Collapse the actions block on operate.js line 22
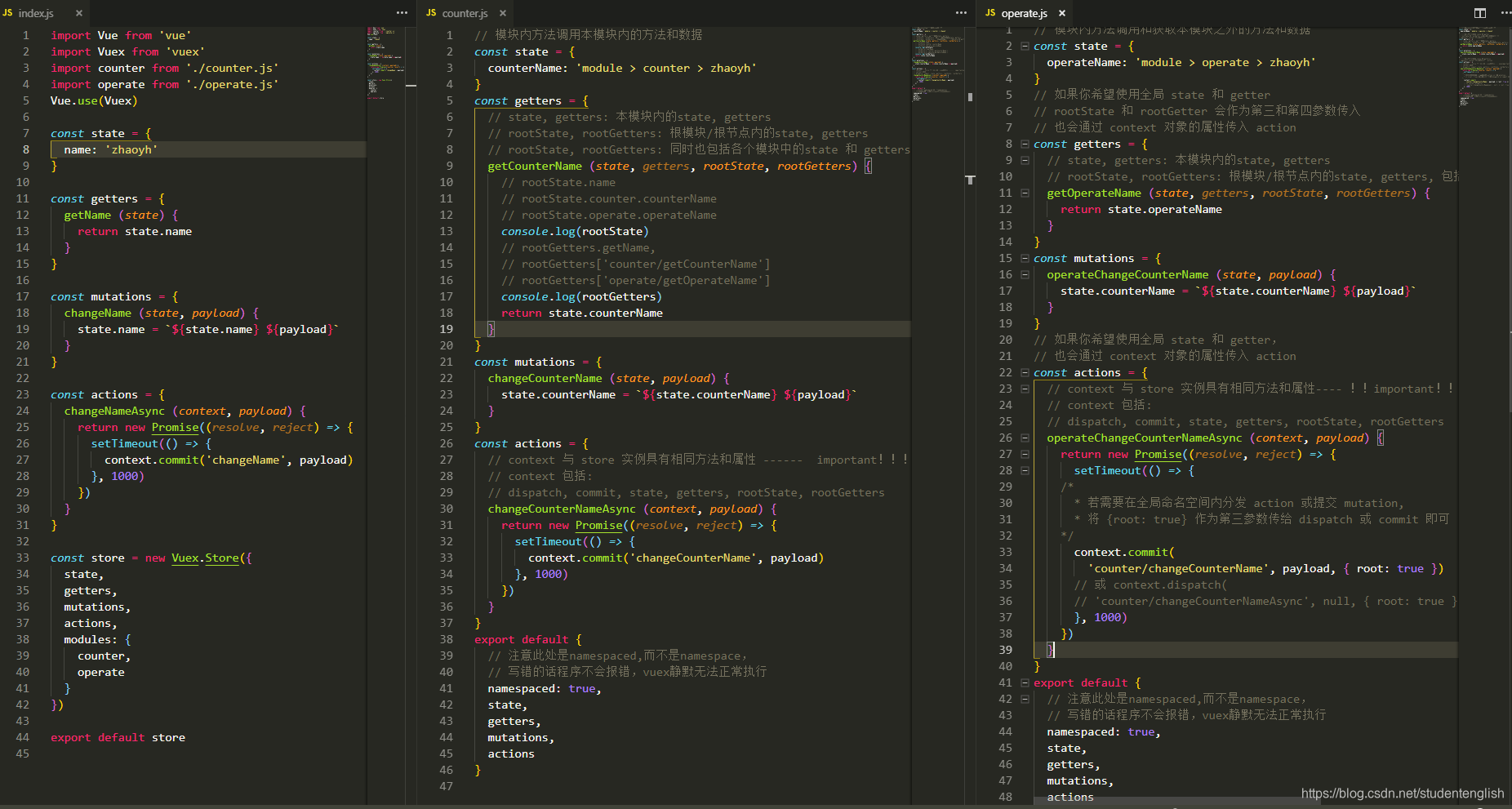1512x809 pixels. [x=1025, y=373]
